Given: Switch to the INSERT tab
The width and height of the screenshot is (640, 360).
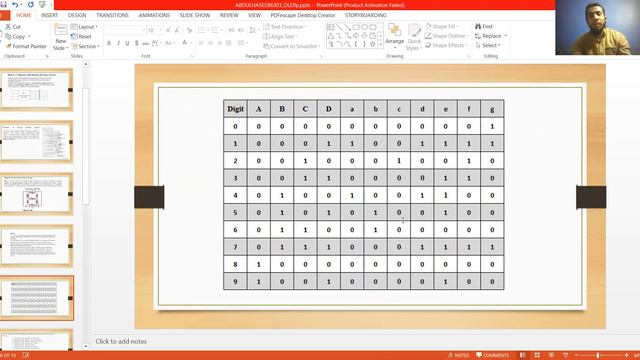Looking at the screenshot, I should coord(49,15).
